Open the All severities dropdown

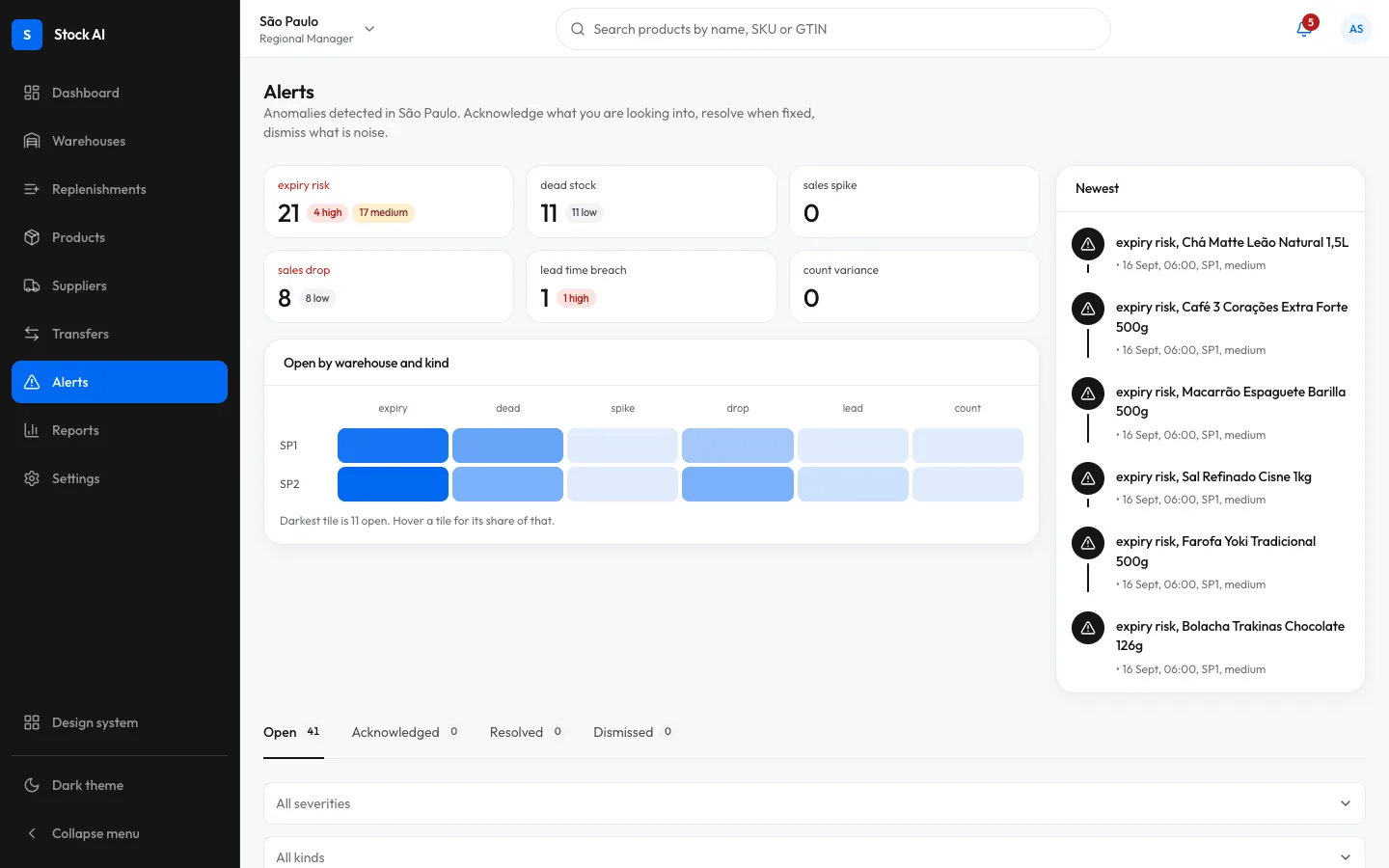(814, 803)
